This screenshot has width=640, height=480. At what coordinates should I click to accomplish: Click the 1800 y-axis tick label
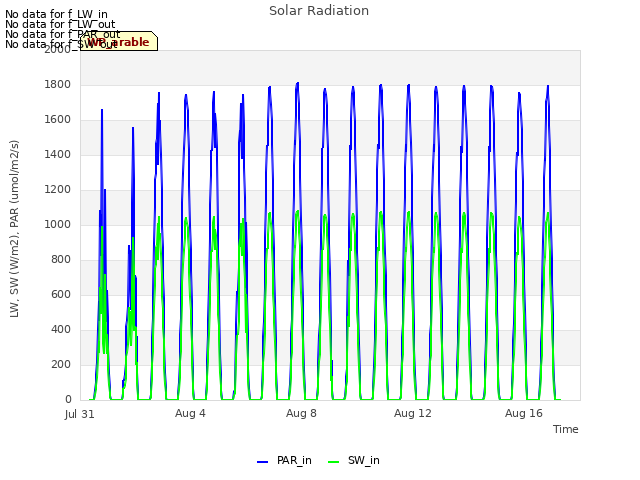[x=58, y=84]
